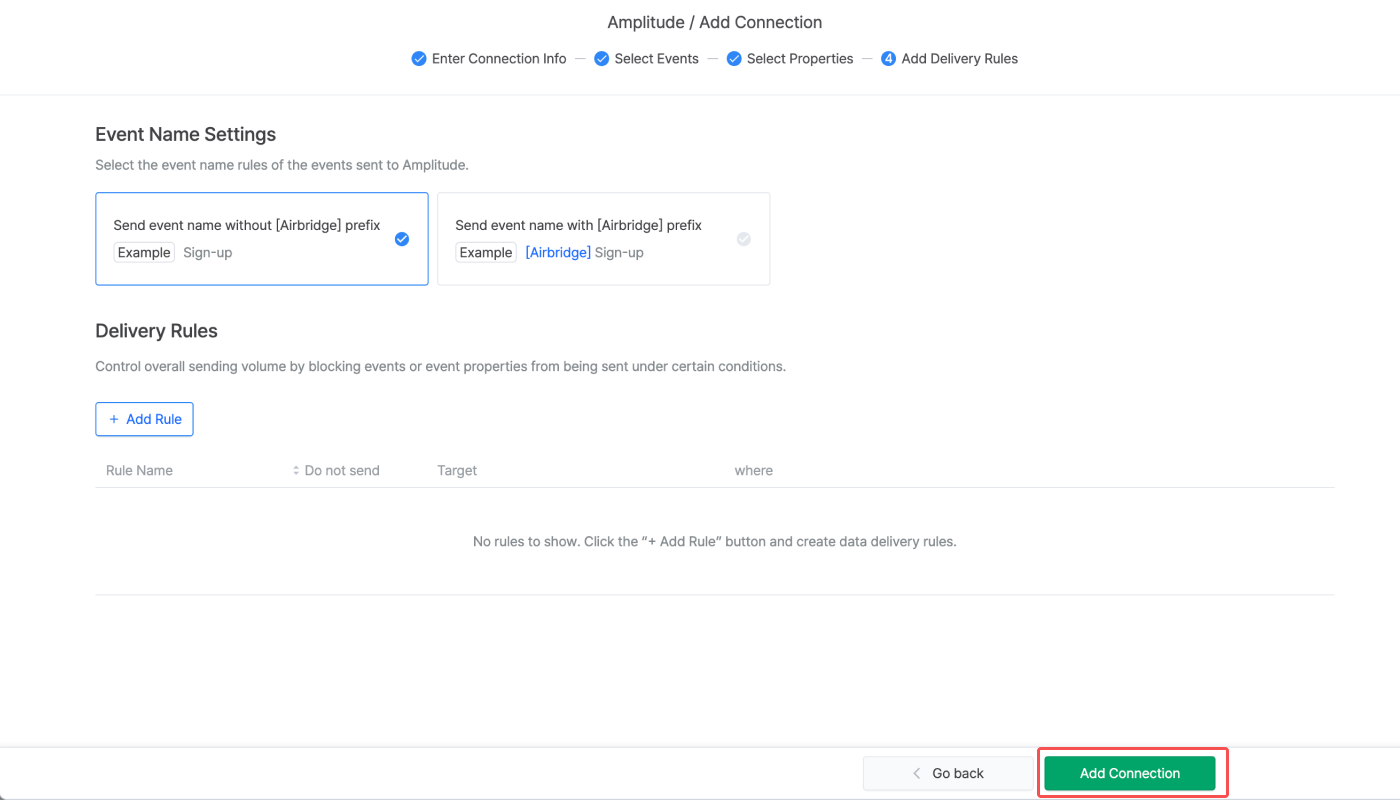Click the Delivery Rules heading
The width and height of the screenshot is (1400, 800).
(x=156, y=331)
